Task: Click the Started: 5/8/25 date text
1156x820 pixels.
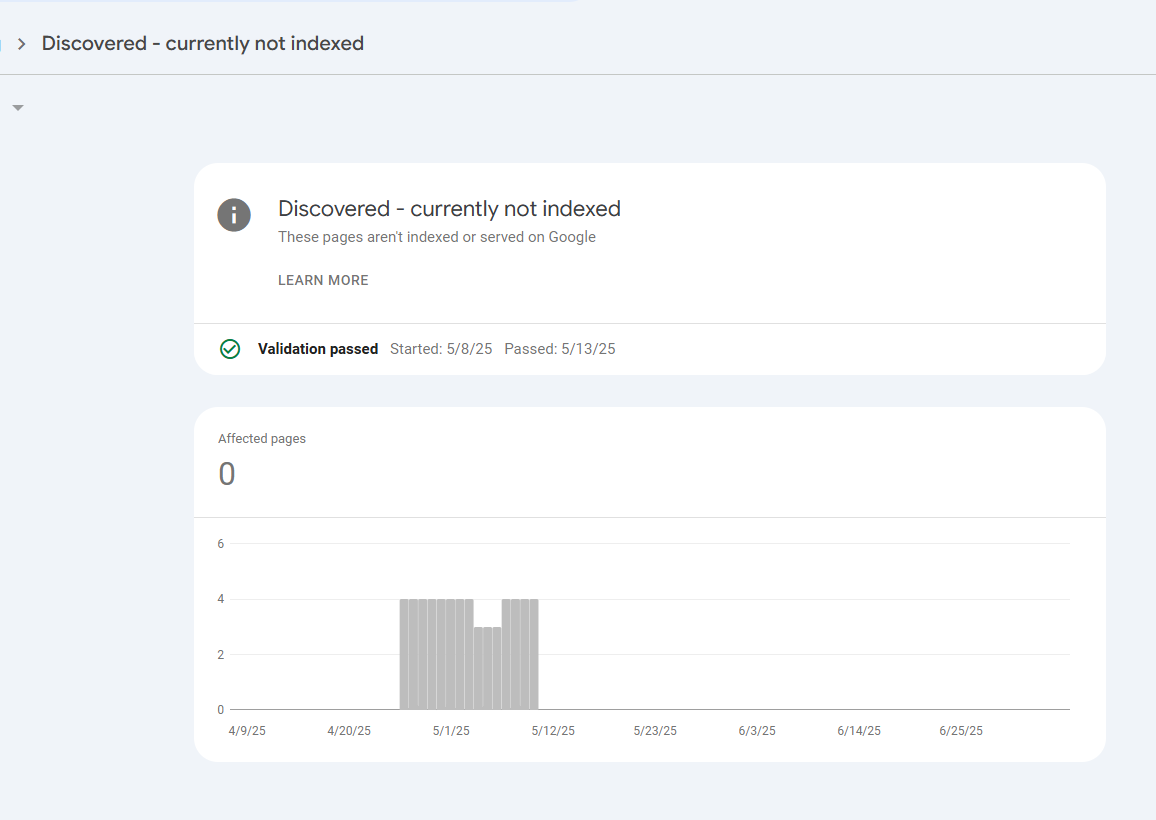Action: [x=441, y=348]
